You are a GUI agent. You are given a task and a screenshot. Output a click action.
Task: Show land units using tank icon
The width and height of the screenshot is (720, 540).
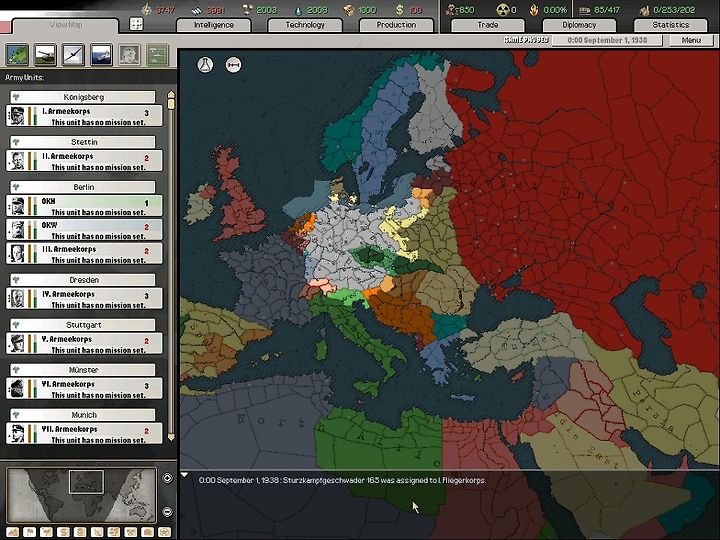point(45,54)
